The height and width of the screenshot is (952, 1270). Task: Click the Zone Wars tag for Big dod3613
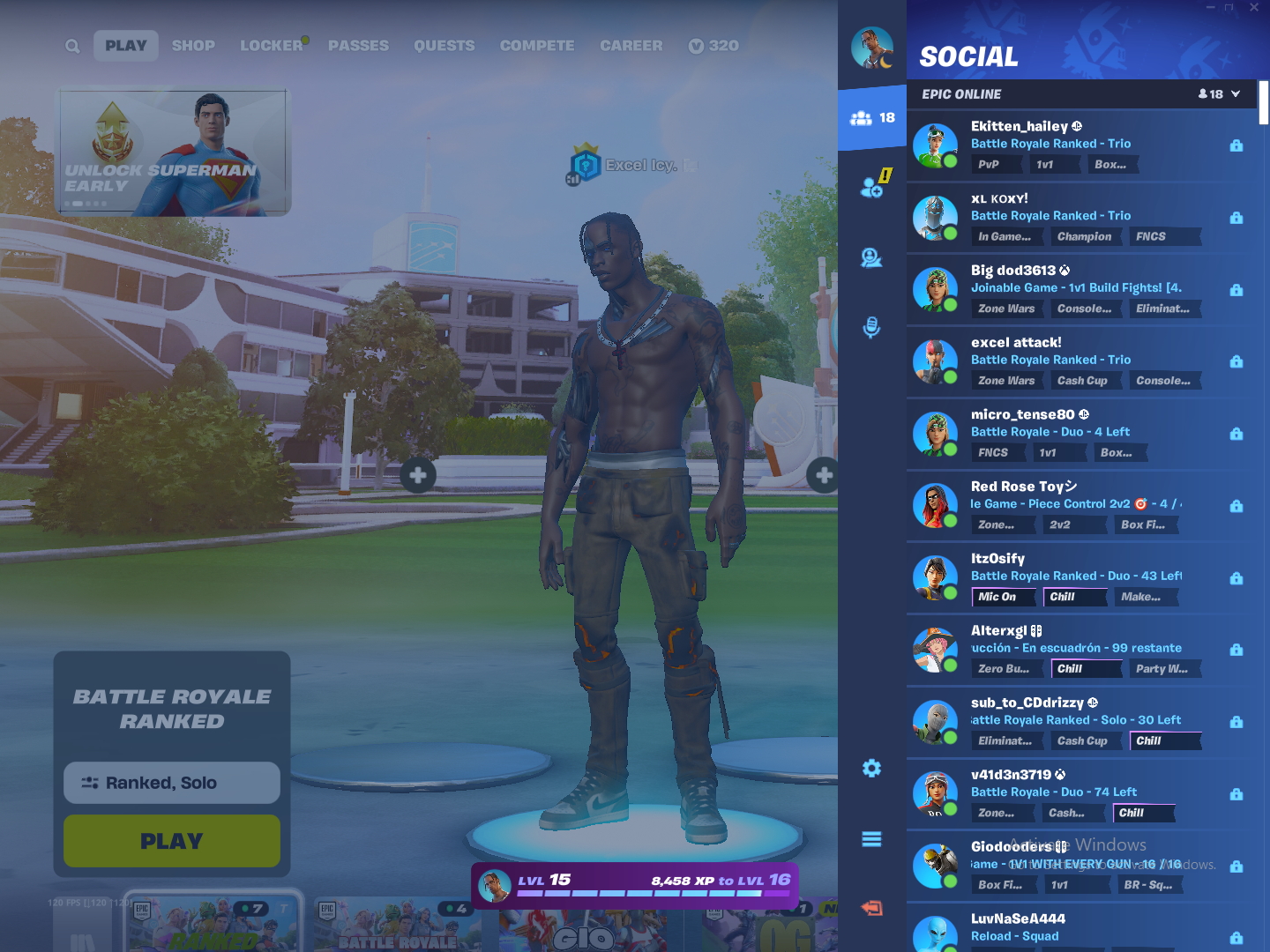[1006, 309]
